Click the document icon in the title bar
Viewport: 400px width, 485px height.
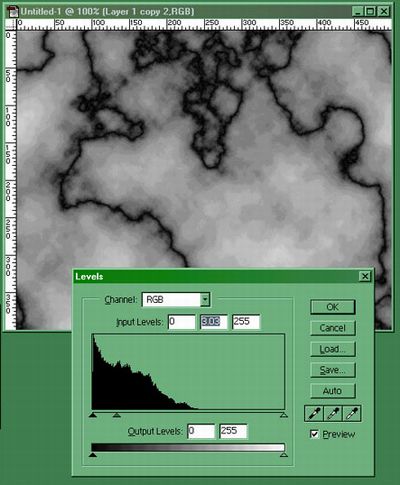[13, 12]
